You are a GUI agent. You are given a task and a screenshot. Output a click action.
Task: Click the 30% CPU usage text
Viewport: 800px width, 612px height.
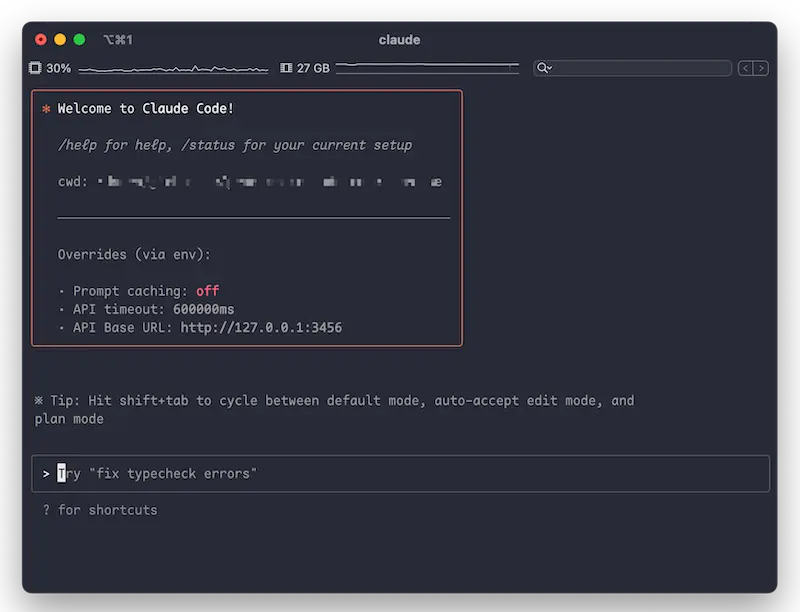tap(59, 68)
